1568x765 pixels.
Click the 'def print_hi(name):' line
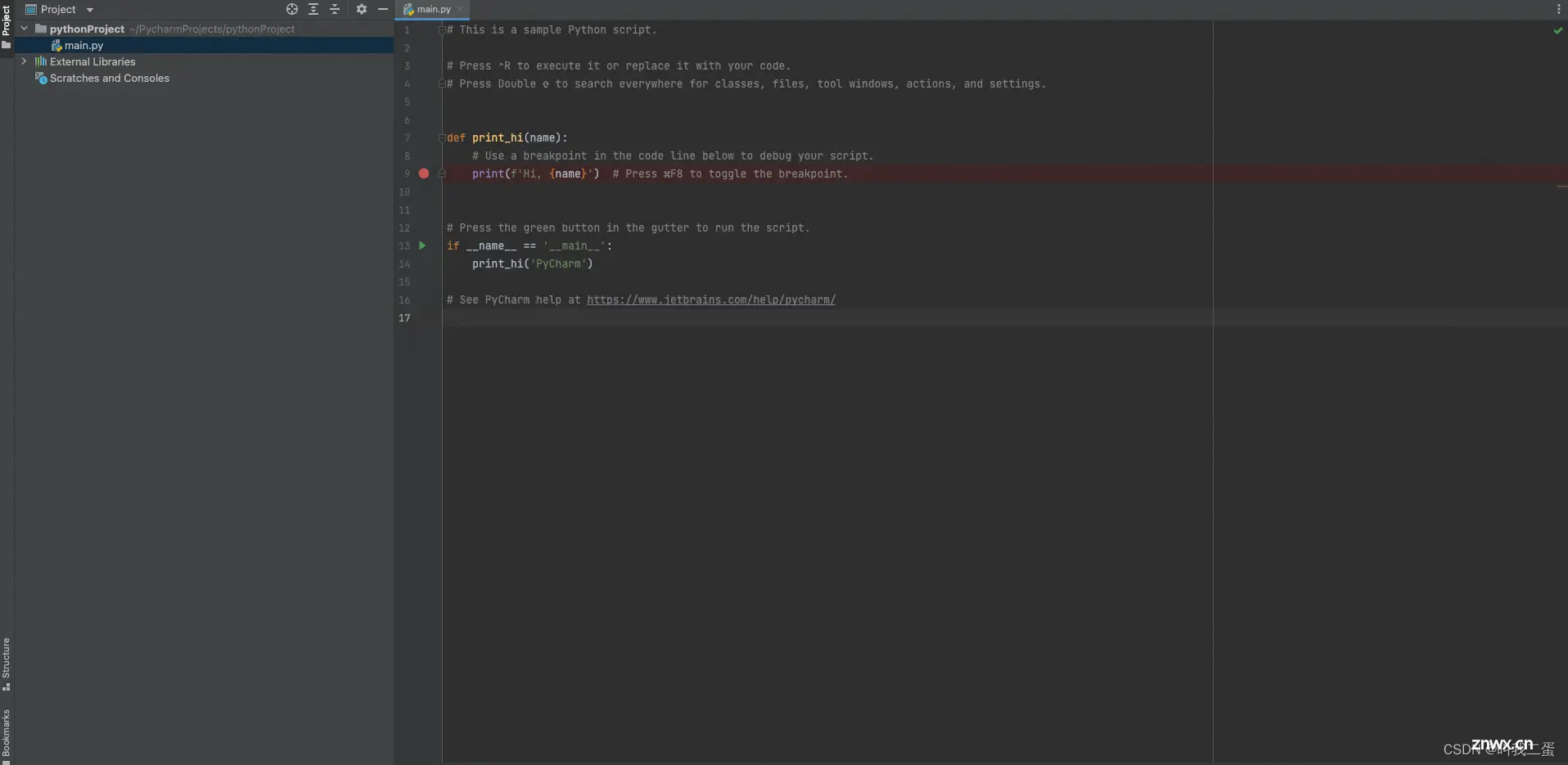tap(507, 138)
